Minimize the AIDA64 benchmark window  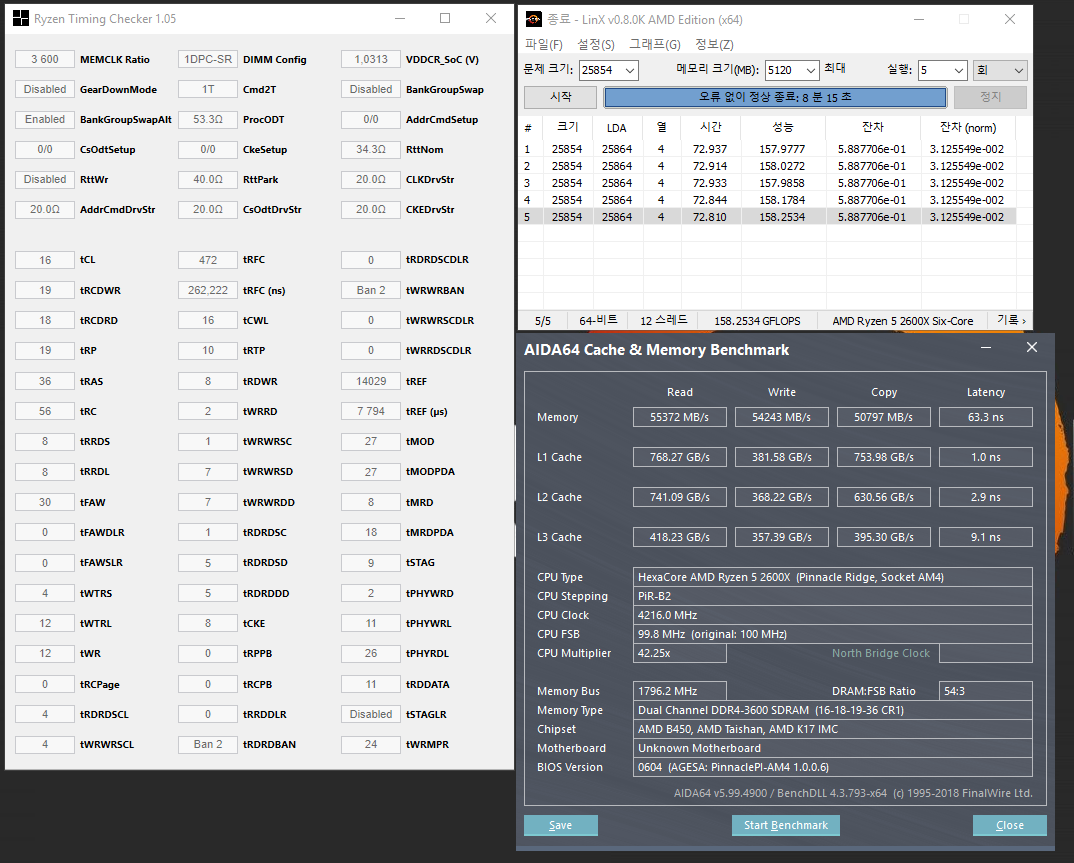click(986, 348)
